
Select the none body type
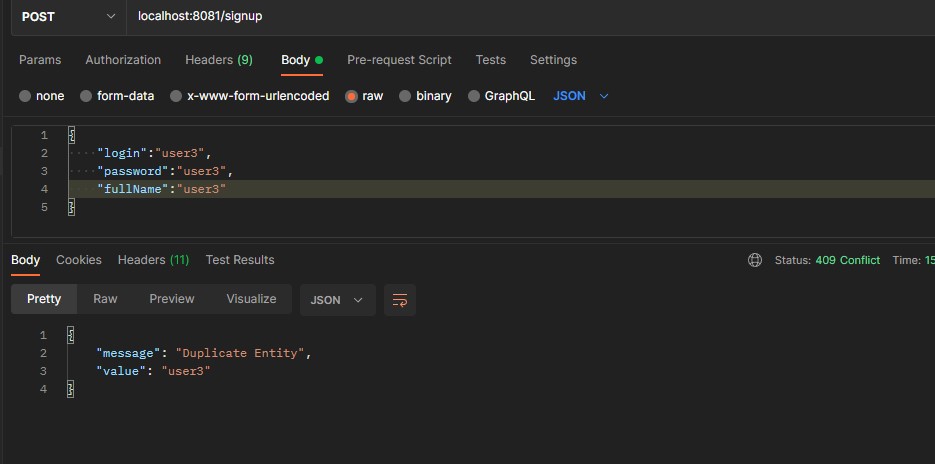(x=41, y=96)
